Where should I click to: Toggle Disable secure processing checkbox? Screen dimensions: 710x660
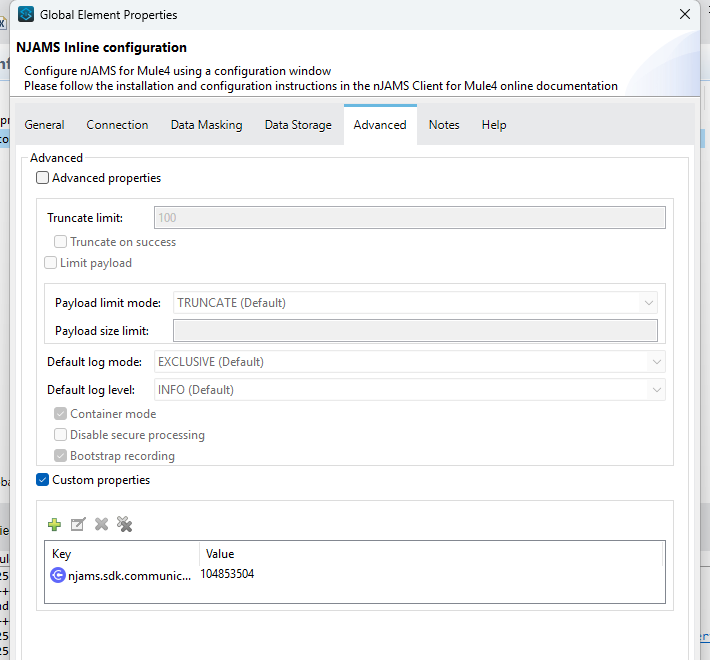60,435
